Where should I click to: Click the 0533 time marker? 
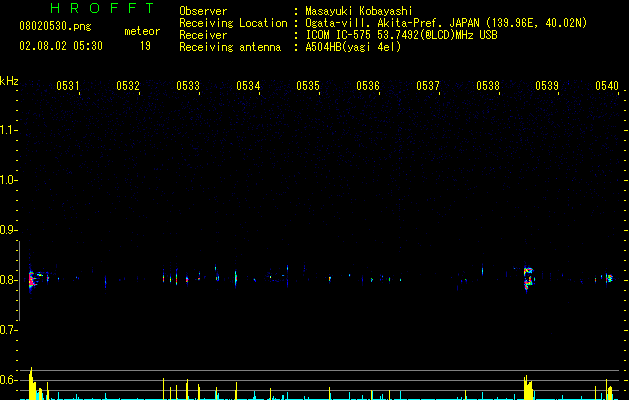188,86
